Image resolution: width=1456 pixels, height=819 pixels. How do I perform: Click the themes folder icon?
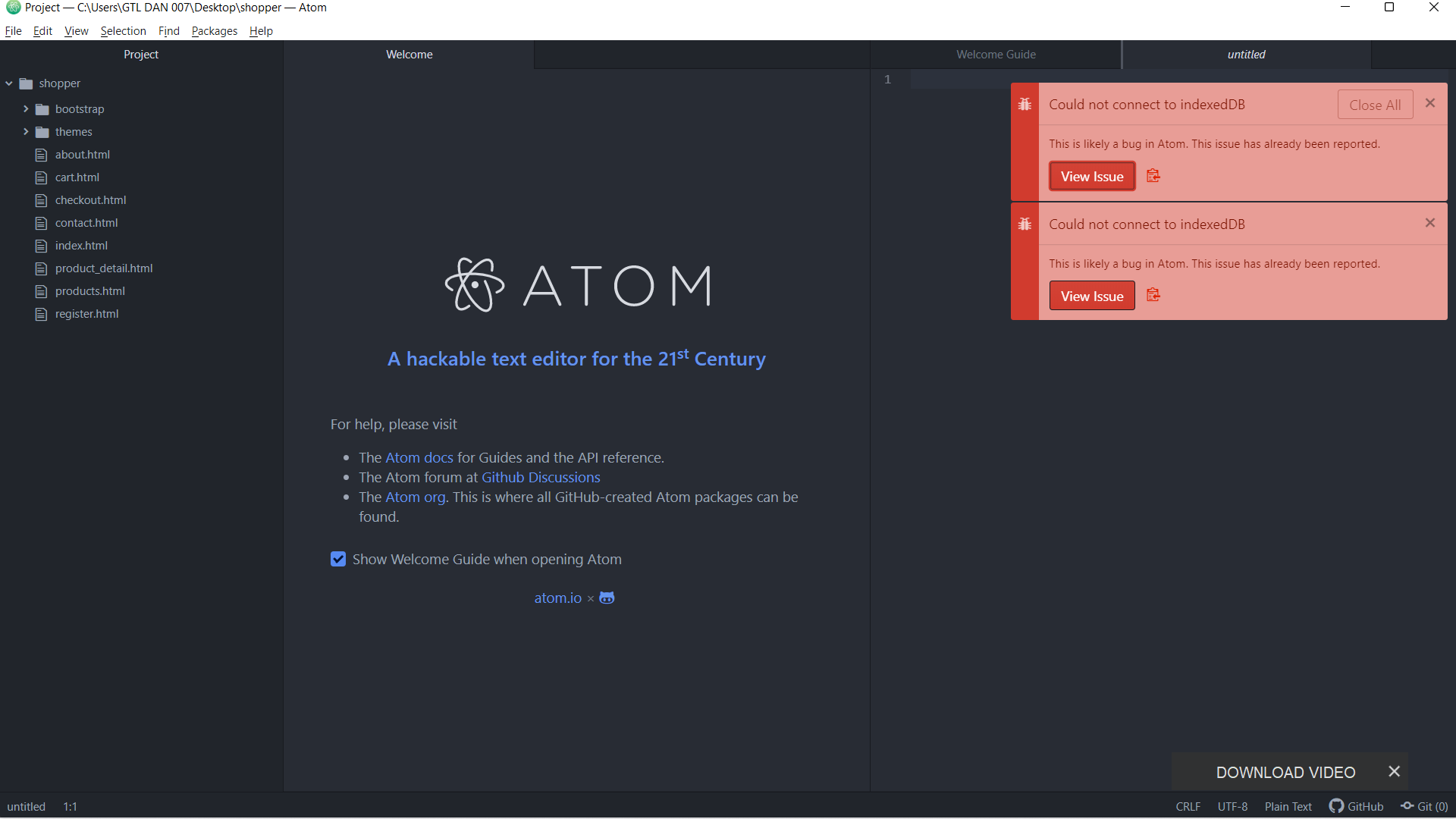pyautogui.click(x=42, y=132)
